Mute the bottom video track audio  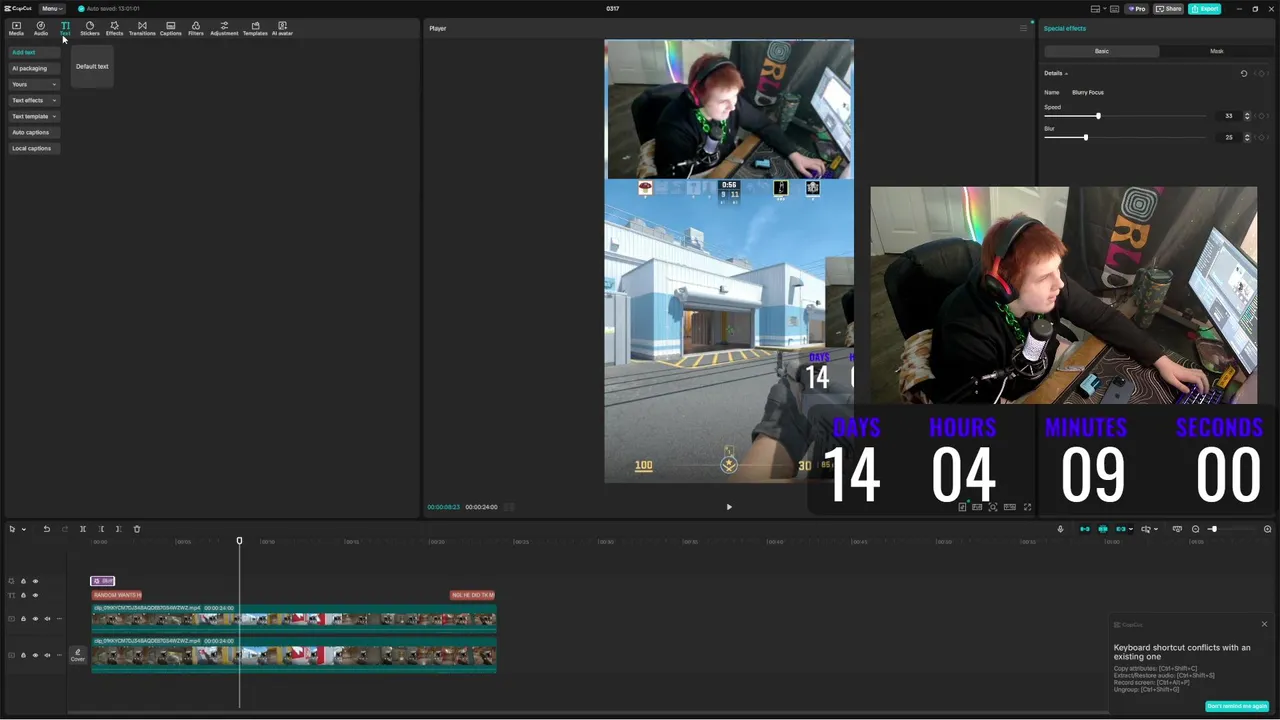coord(47,655)
